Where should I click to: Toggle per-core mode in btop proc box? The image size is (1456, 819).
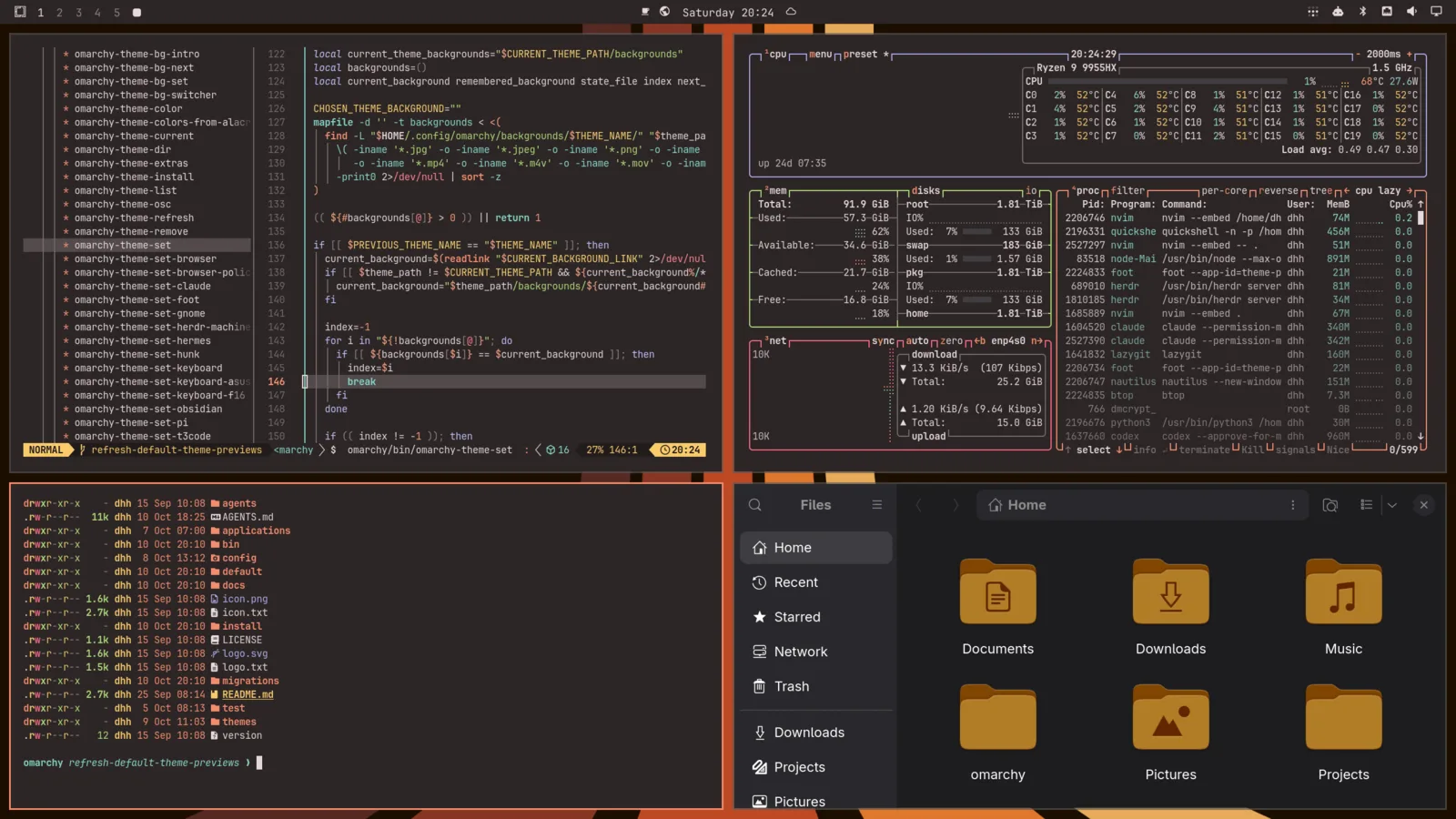1223,191
